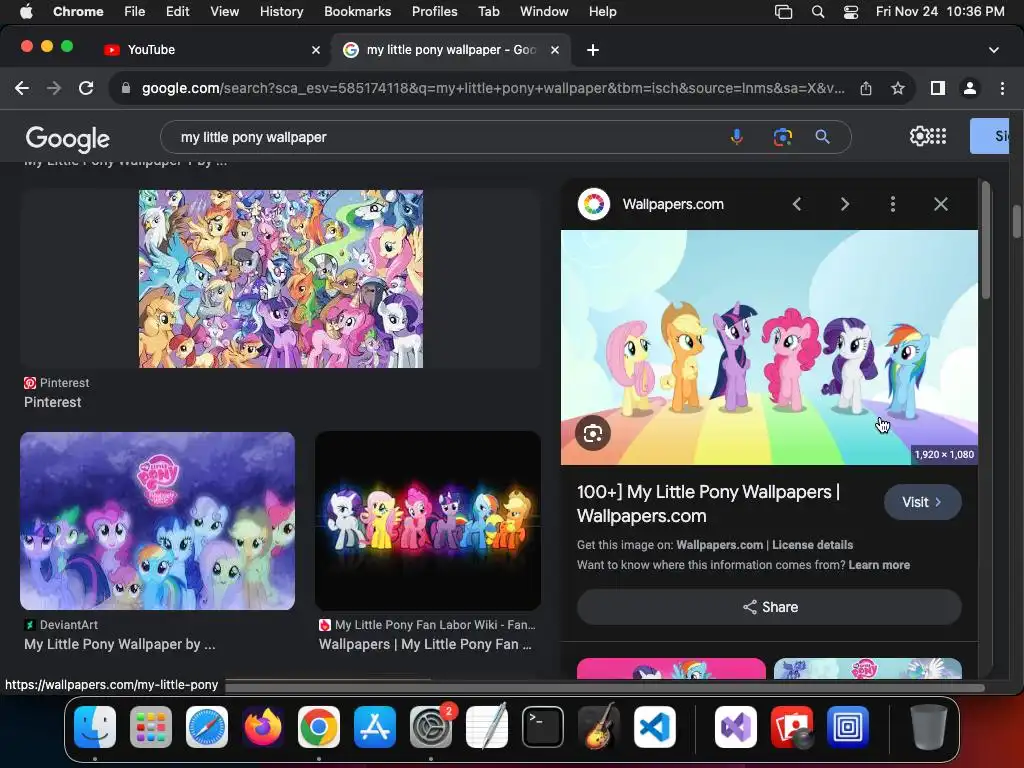Open Launchpad from the Dock
The width and height of the screenshot is (1024, 768).
151,727
